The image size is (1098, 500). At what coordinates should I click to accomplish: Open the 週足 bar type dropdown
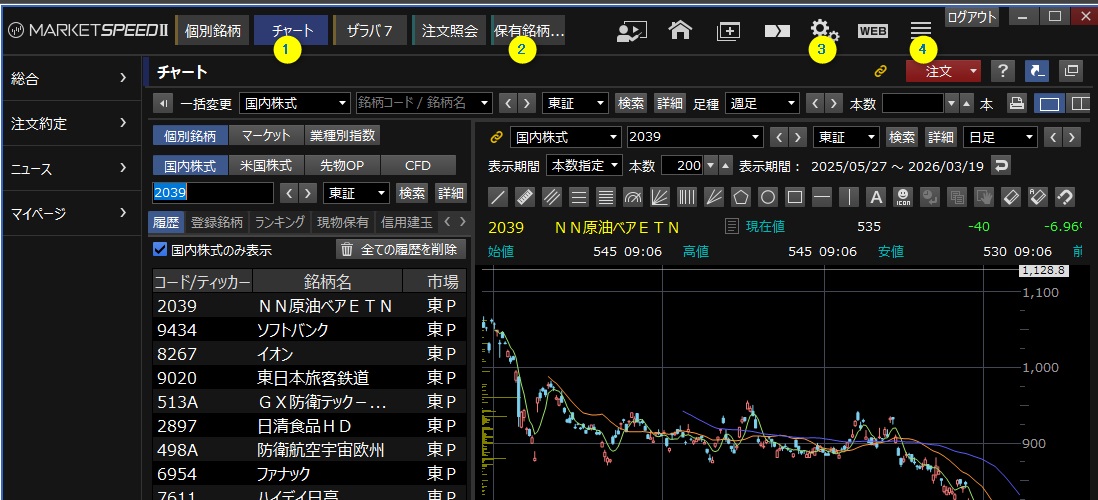pyautogui.click(x=763, y=103)
